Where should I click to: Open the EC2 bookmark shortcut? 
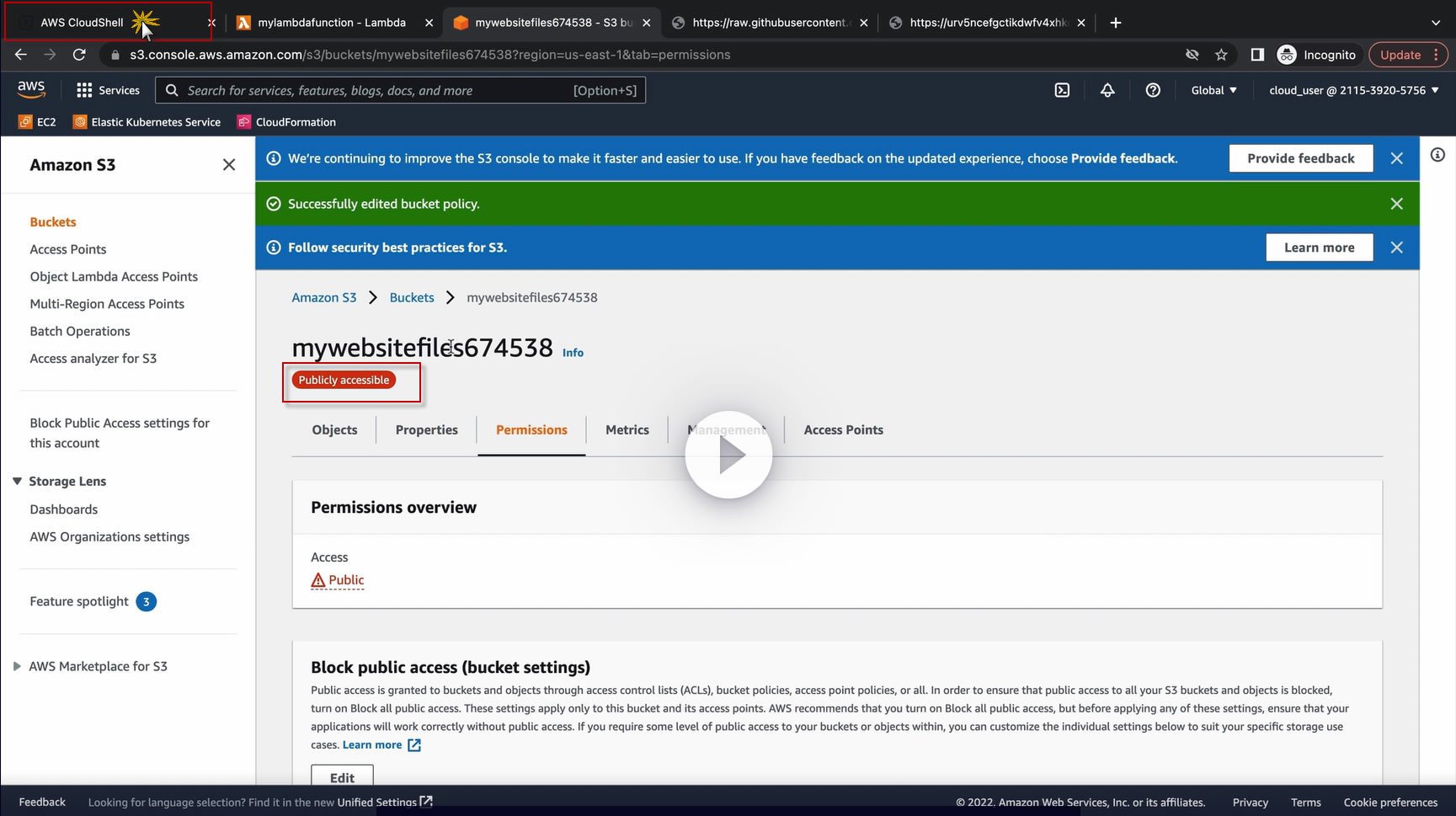click(38, 122)
